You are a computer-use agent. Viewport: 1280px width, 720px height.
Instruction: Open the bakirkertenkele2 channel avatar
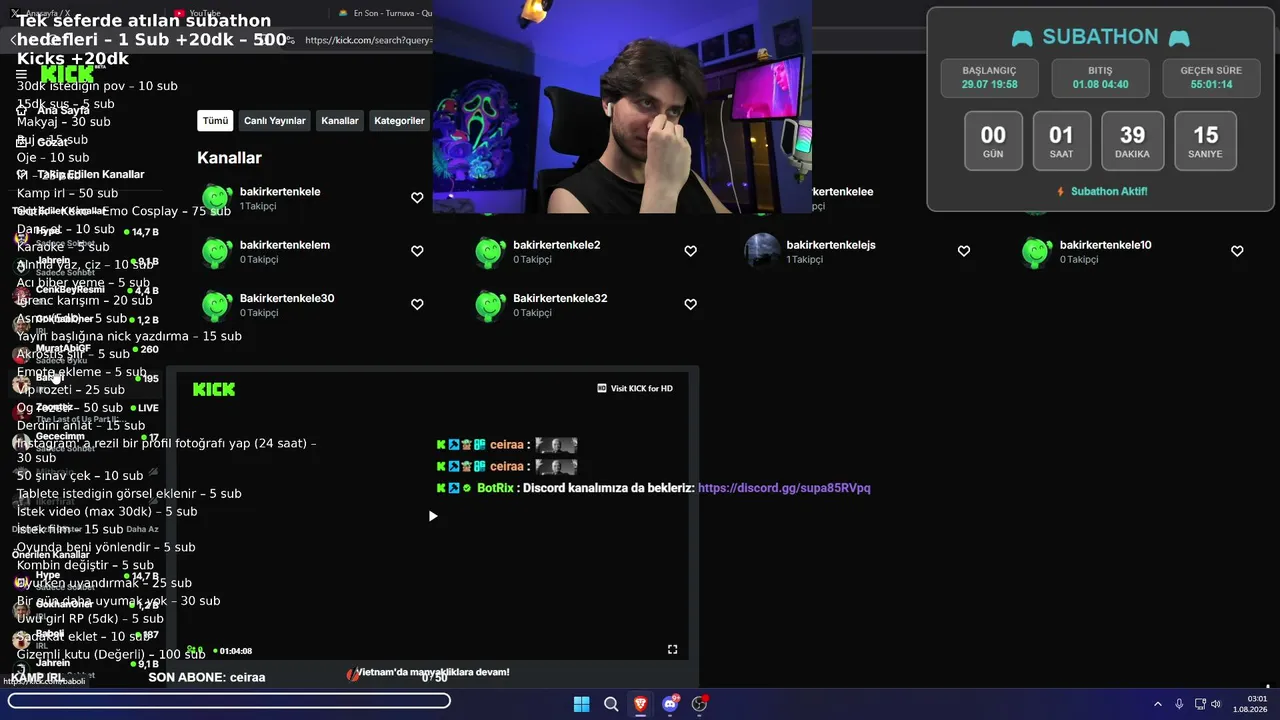coord(490,251)
